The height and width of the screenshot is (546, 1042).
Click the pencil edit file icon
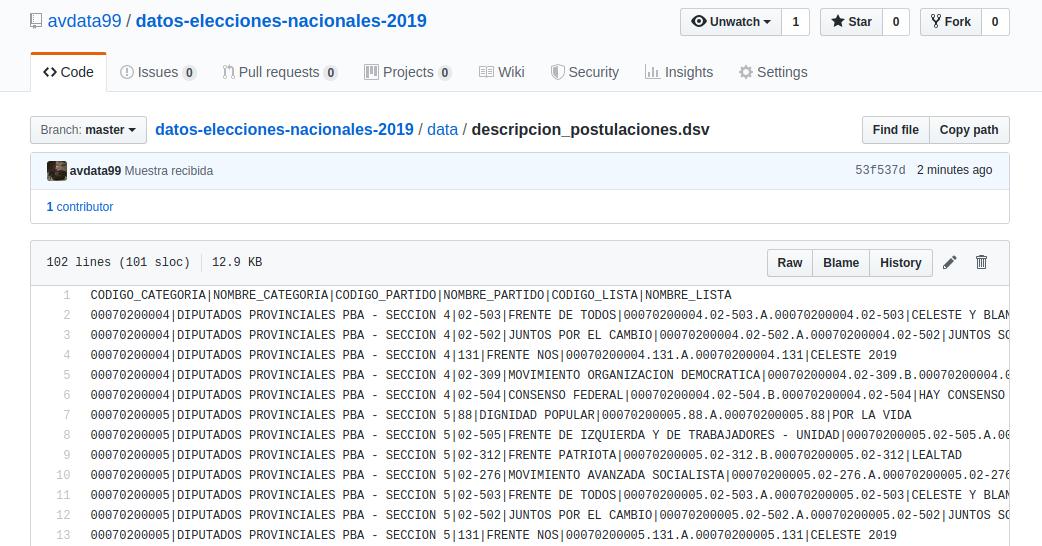[950, 262]
